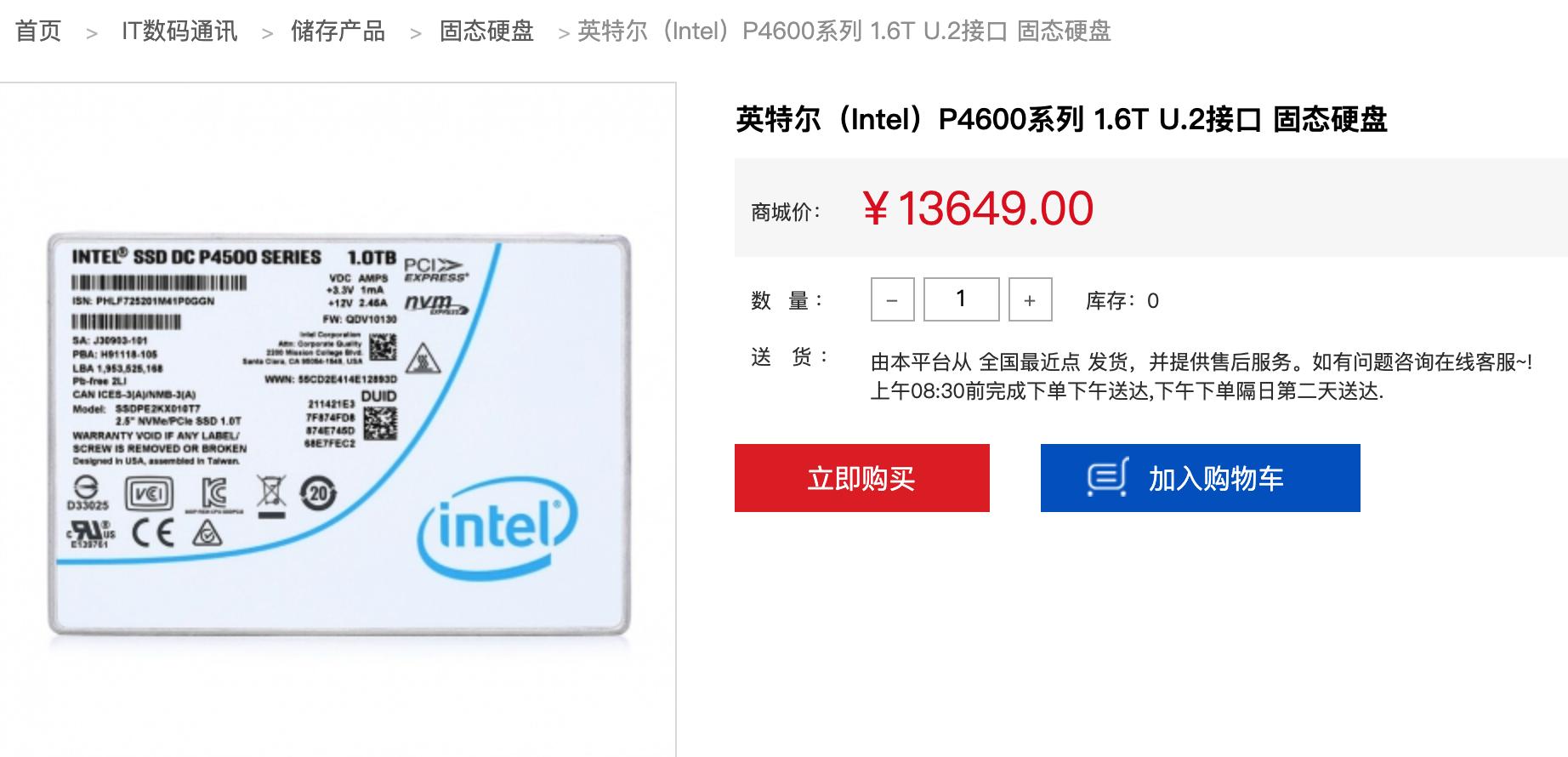Click the 库存 stock indicator showing 0

[x=1128, y=299]
